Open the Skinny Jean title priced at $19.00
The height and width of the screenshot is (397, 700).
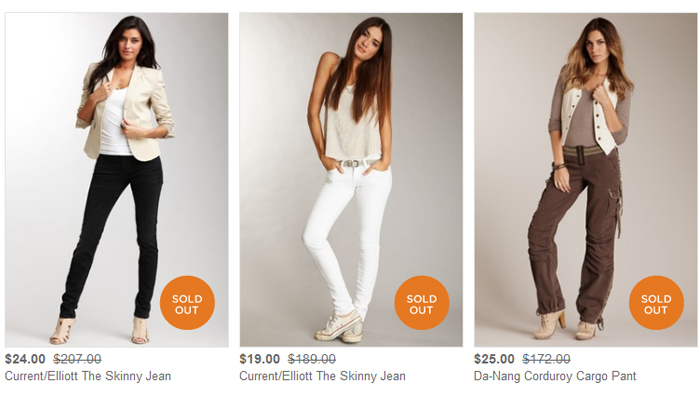pos(322,376)
